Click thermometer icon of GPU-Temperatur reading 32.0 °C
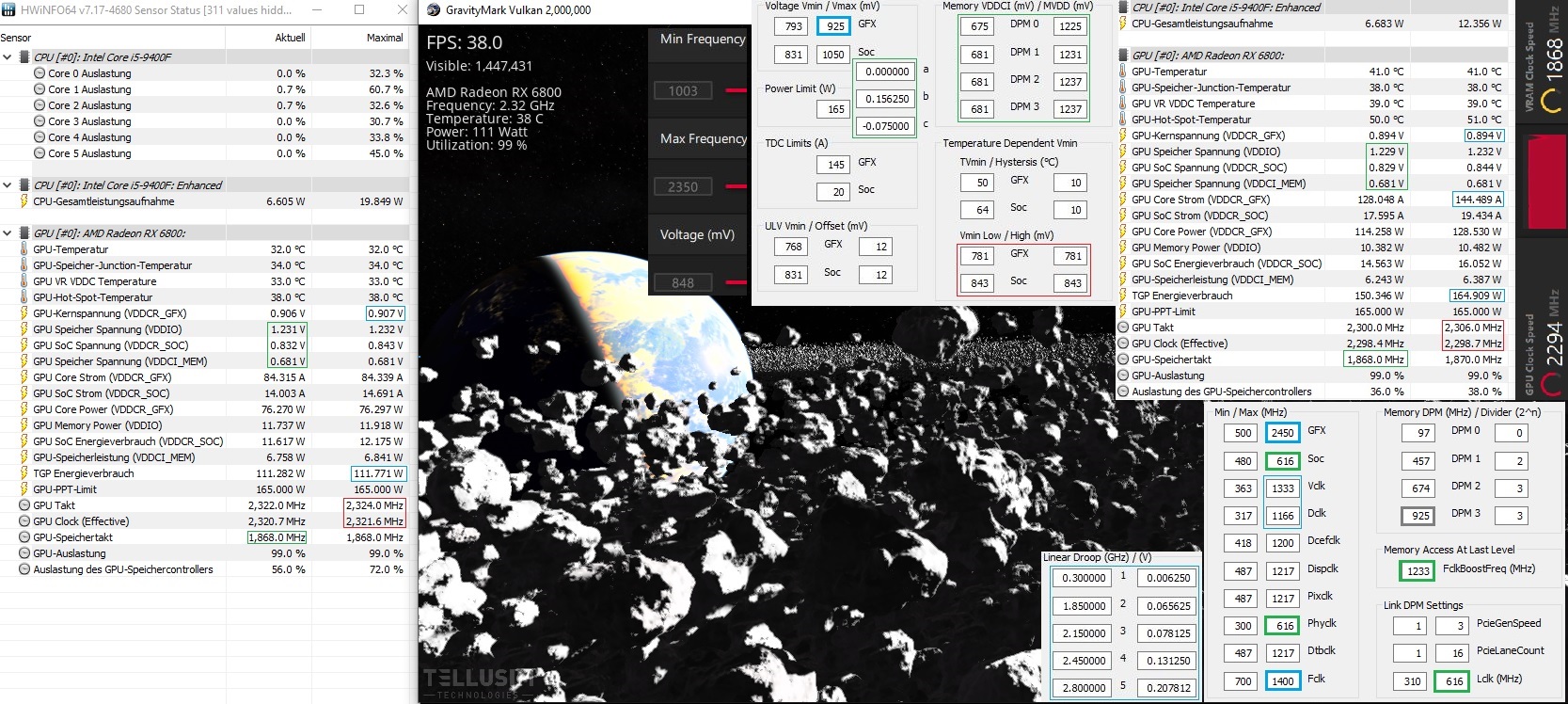This screenshot has width=1568, height=704. [24, 249]
